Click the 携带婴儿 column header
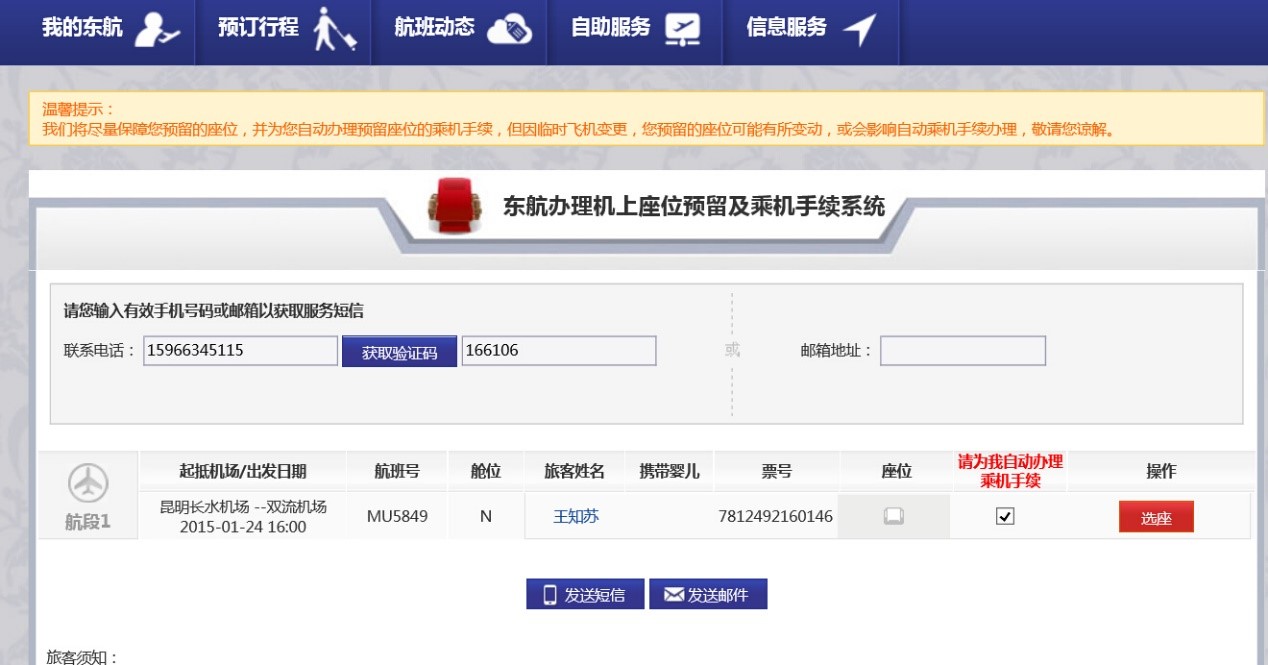Image resolution: width=1268 pixels, height=665 pixels. click(669, 471)
